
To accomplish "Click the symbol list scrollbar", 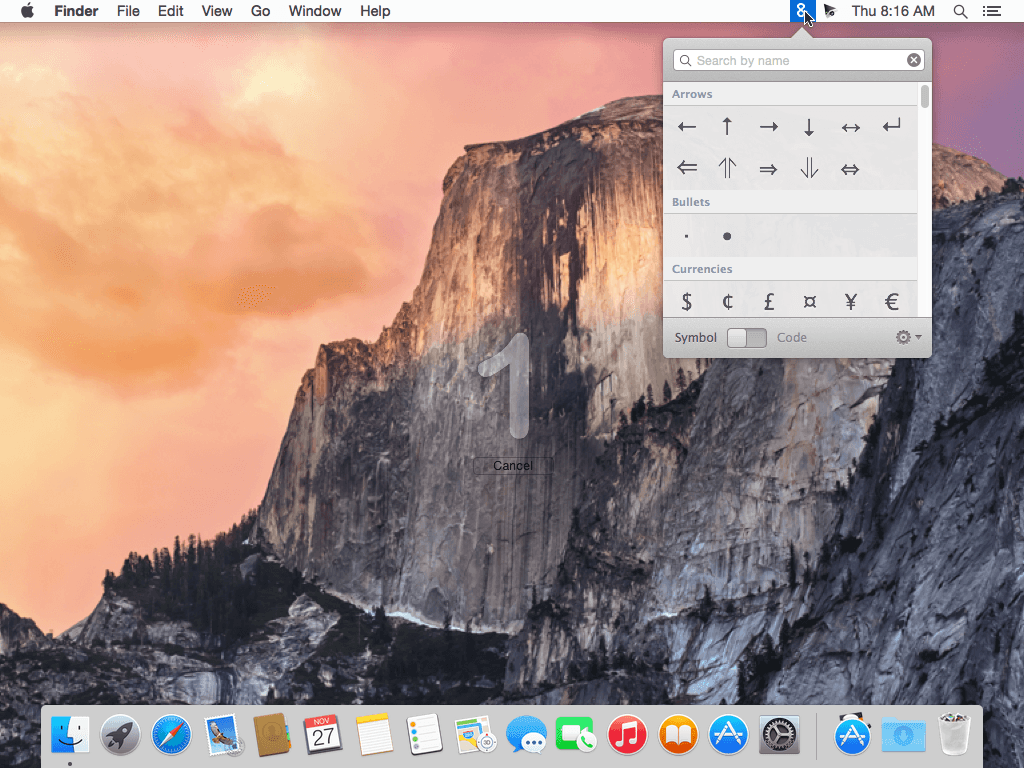I will pos(925,199).
